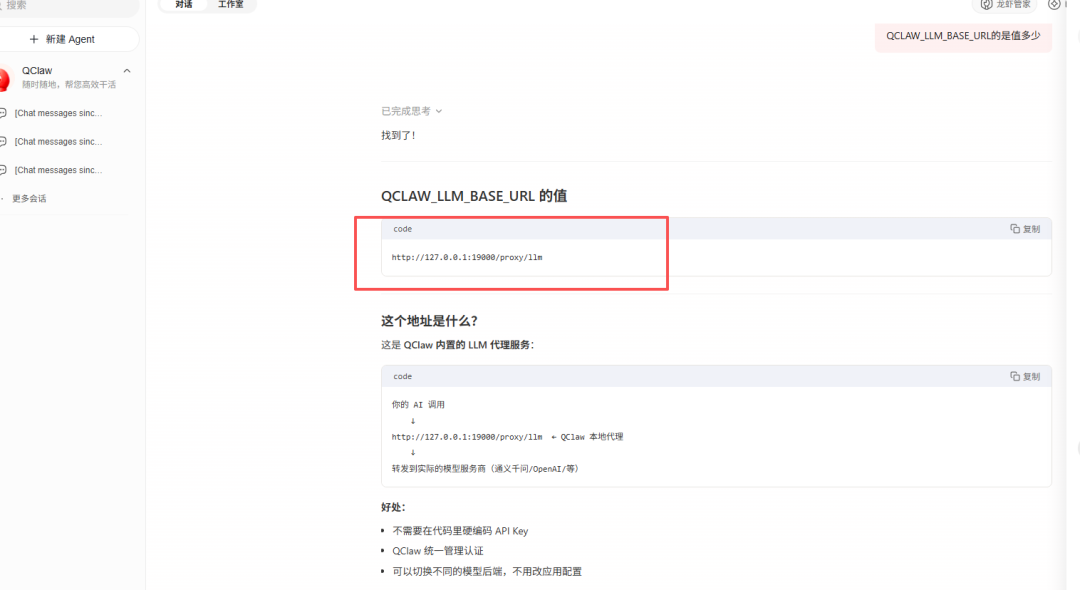Open the third [Chat messages sinc... conversation

(x=58, y=170)
